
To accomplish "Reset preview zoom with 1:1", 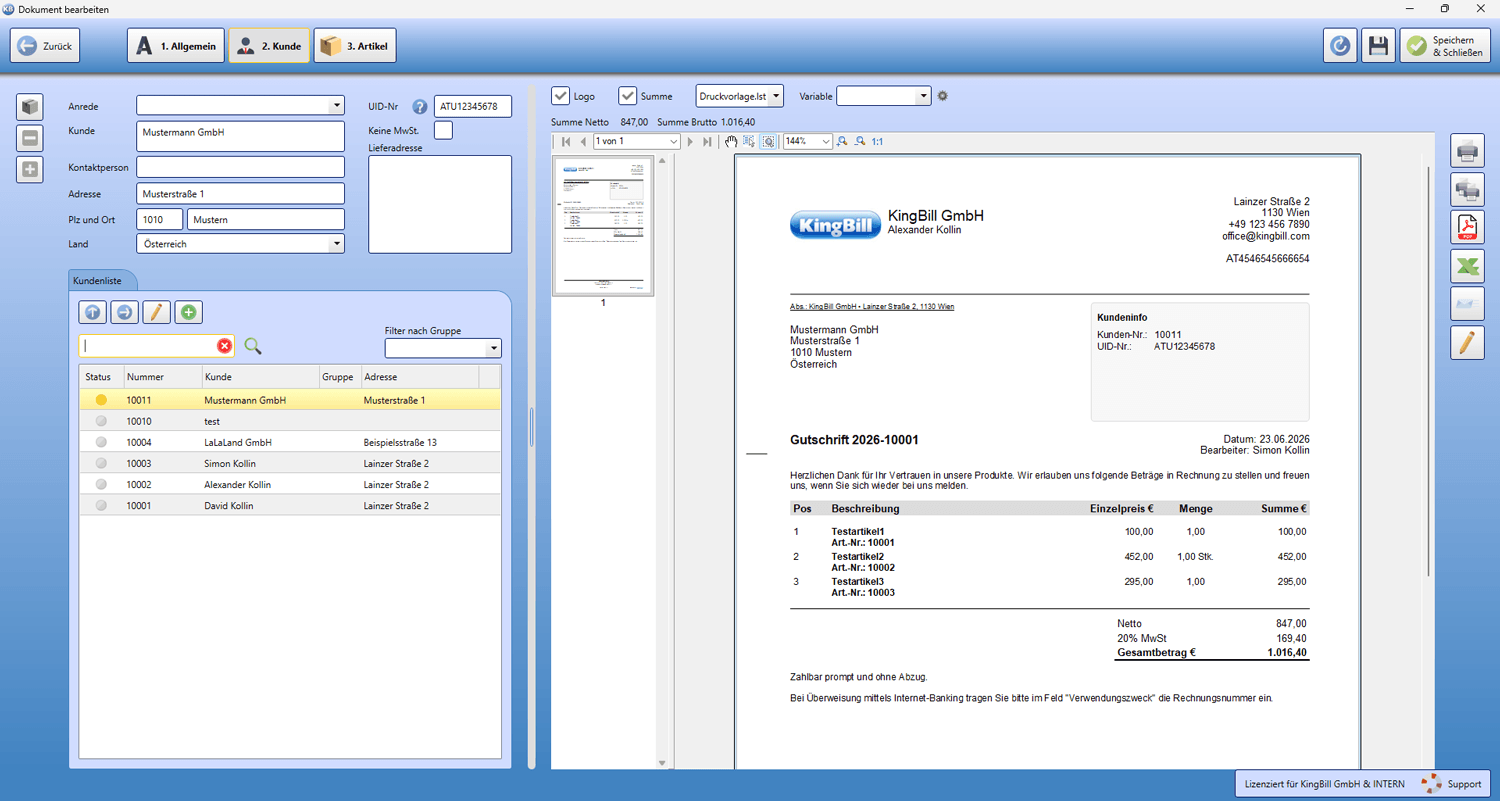I will coord(877,142).
